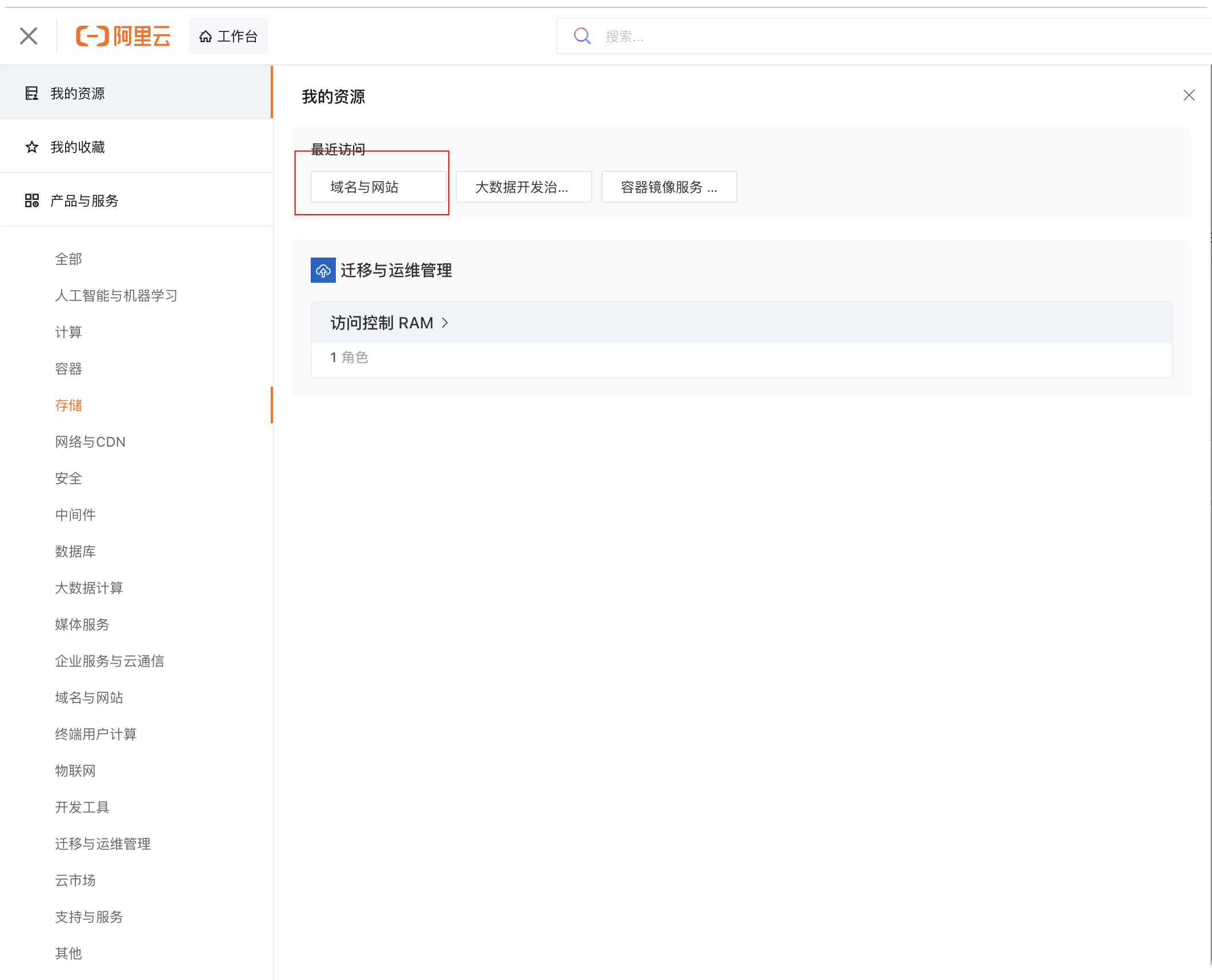Click the 最近访问 label
The height and width of the screenshot is (980, 1212).
[x=338, y=149]
